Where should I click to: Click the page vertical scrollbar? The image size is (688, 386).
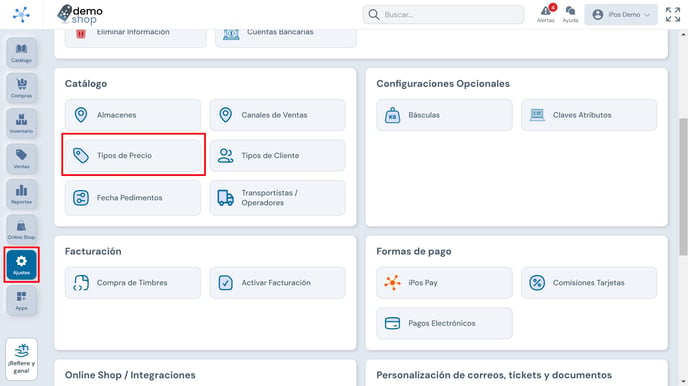coord(683,186)
